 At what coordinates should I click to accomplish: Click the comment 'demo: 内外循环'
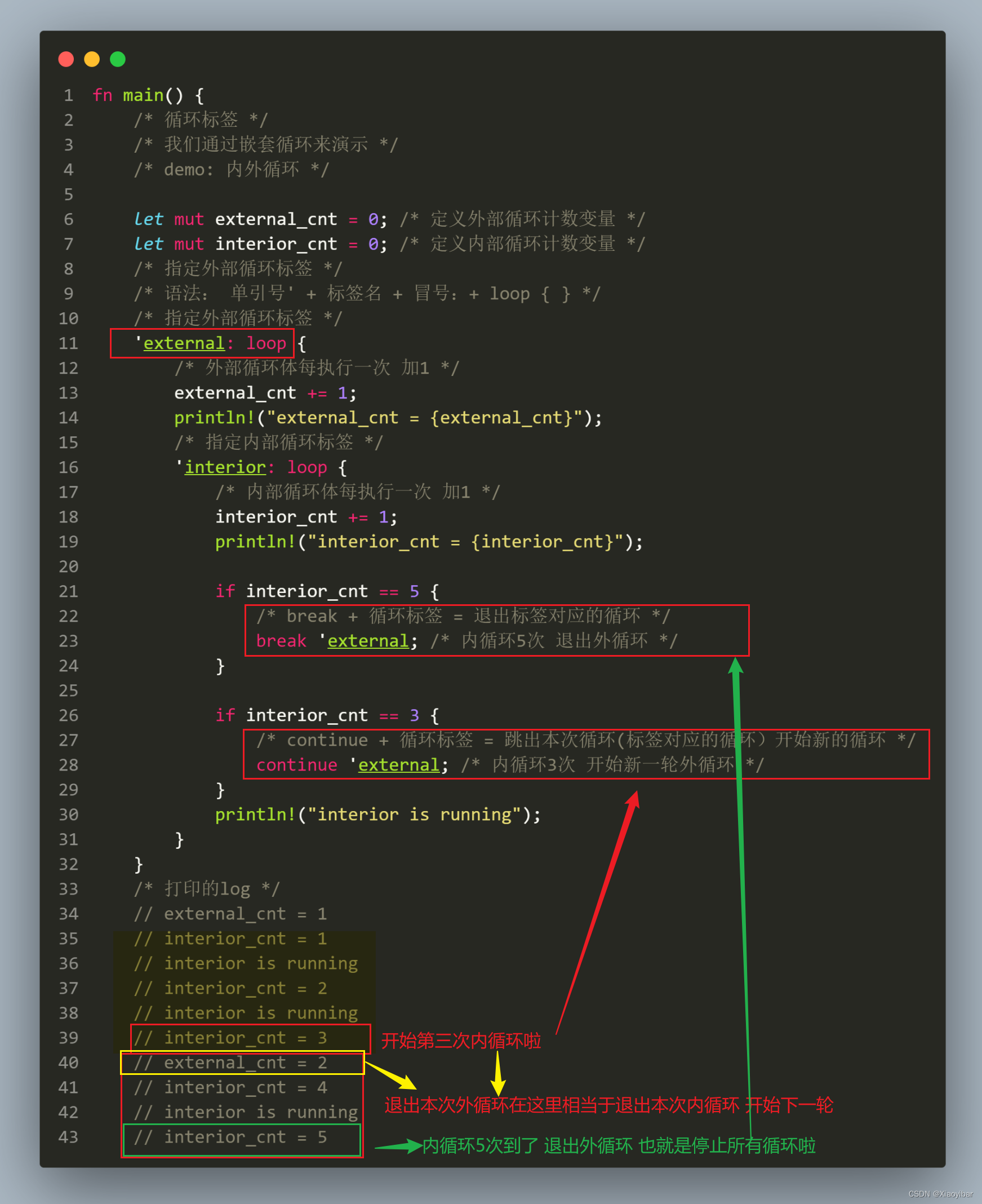click(x=232, y=170)
